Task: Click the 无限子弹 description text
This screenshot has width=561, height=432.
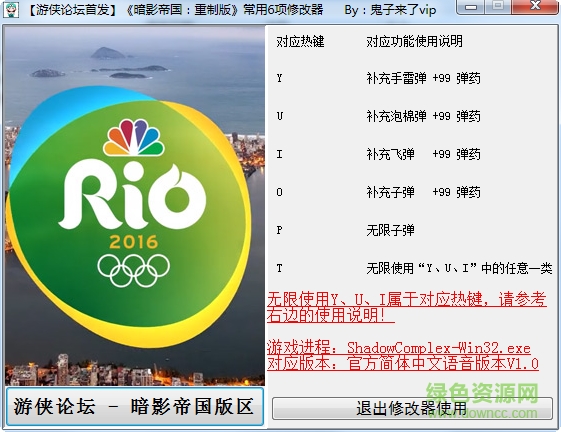Action: 390,230
